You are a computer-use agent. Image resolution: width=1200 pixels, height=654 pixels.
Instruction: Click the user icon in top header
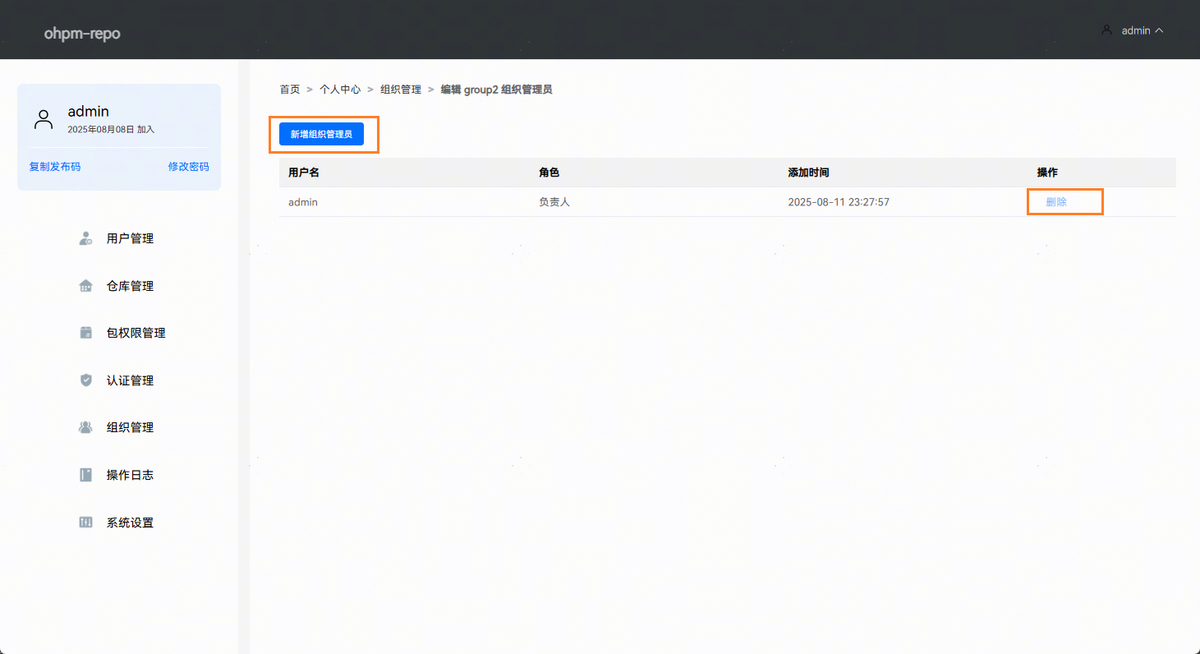tap(1106, 30)
